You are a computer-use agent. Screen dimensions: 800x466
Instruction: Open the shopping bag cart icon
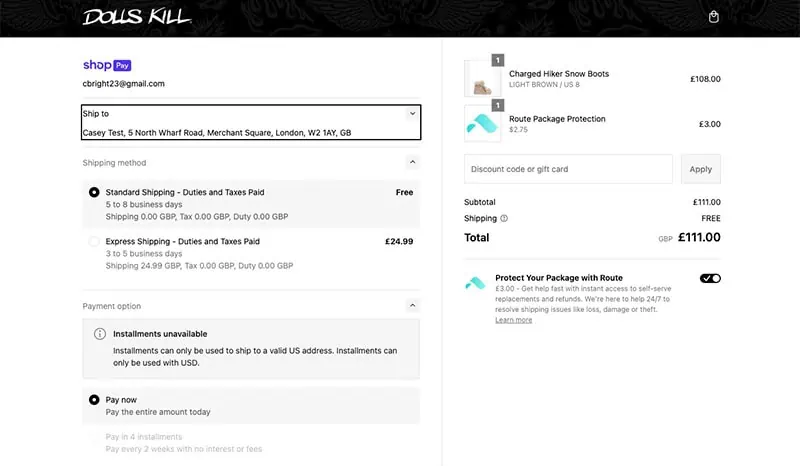713,17
